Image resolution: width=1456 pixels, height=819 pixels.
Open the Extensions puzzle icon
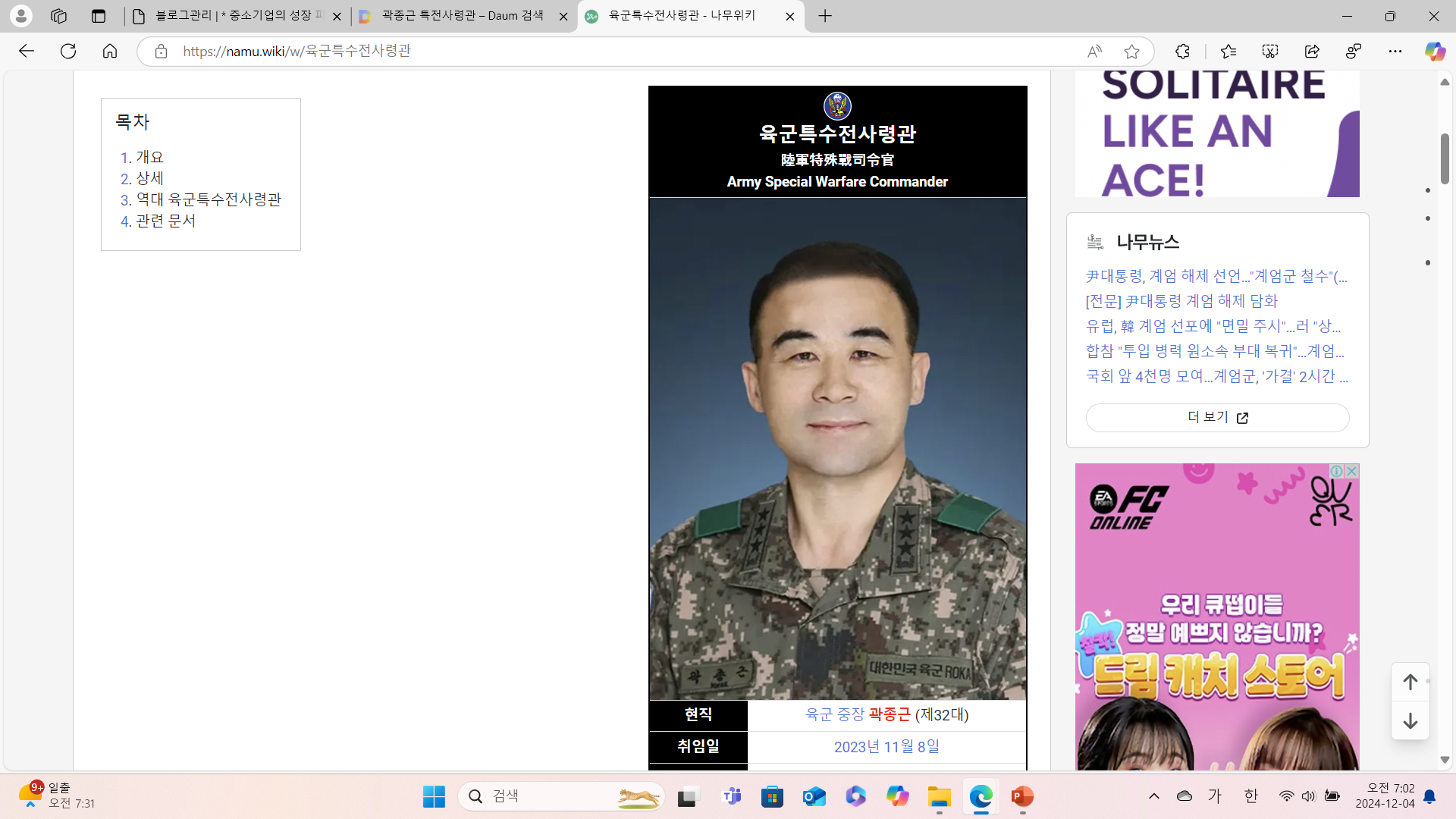tap(1182, 51)
